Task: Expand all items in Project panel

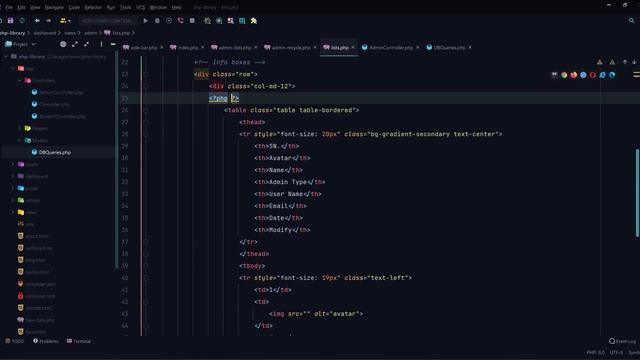Action: coord(75,44)
